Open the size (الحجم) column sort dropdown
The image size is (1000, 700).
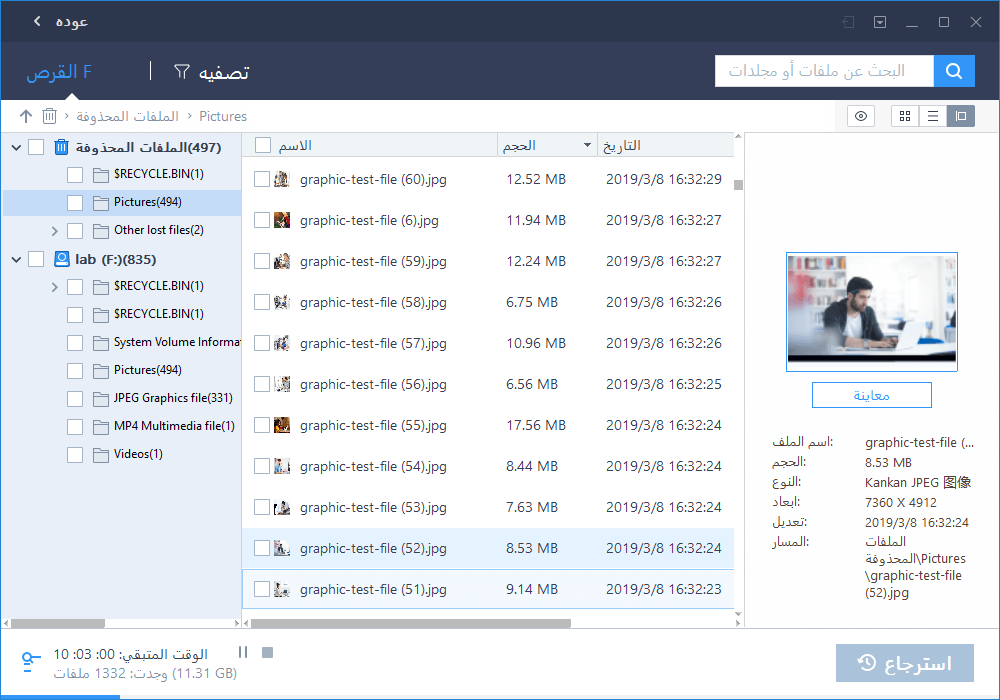click(x=587, y=146)
